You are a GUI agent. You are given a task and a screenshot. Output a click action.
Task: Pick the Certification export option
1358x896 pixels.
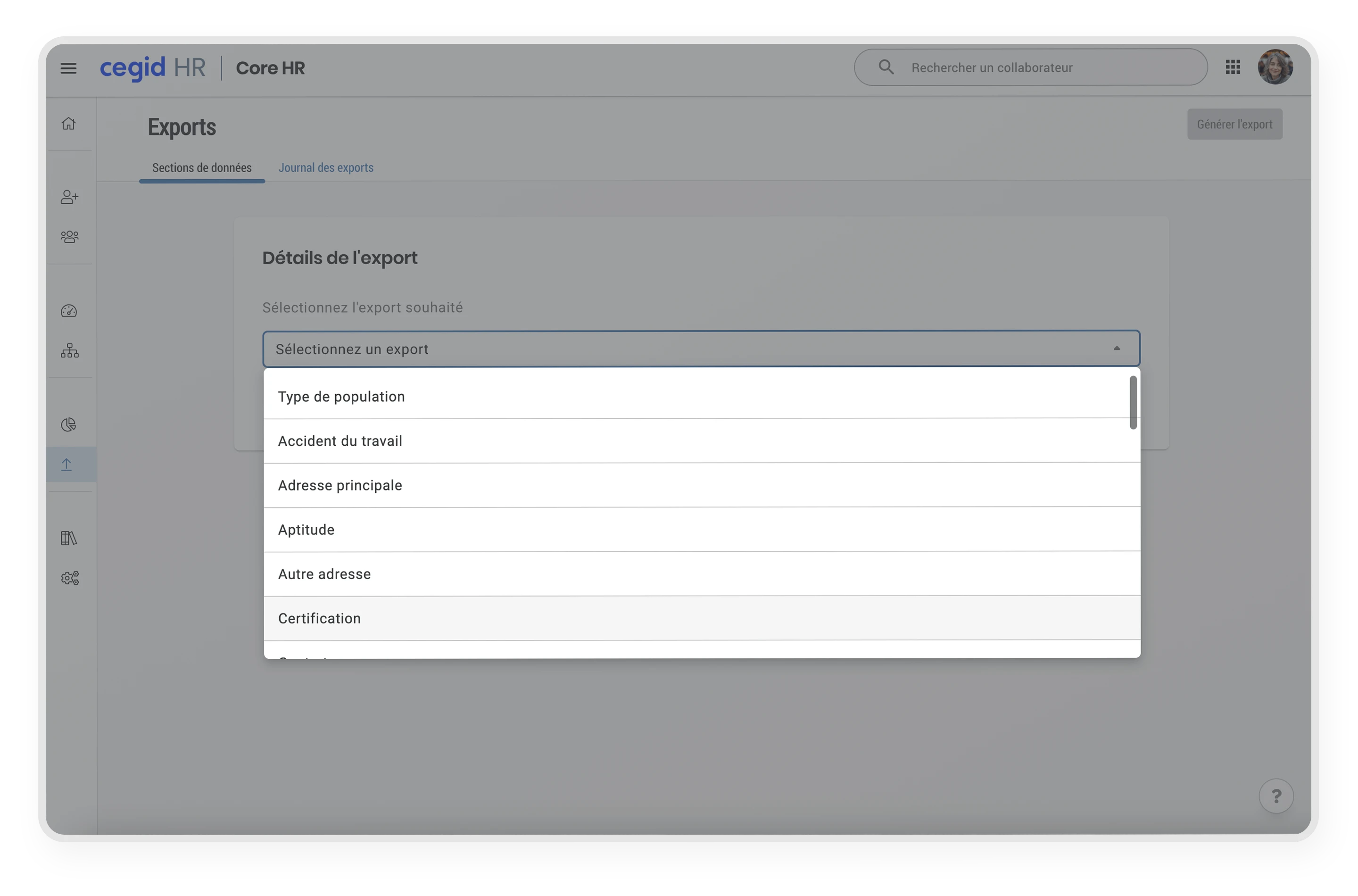(x=319, y=618)
